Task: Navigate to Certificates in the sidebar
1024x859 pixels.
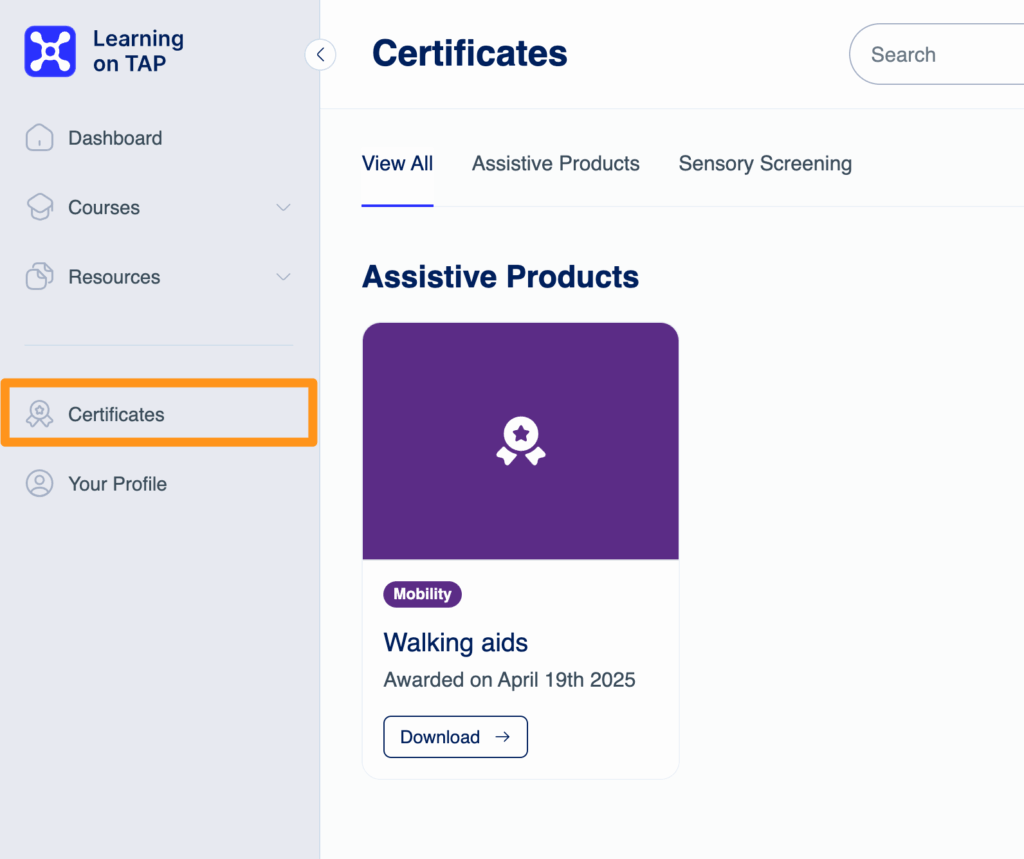Action: pos(115,413)
